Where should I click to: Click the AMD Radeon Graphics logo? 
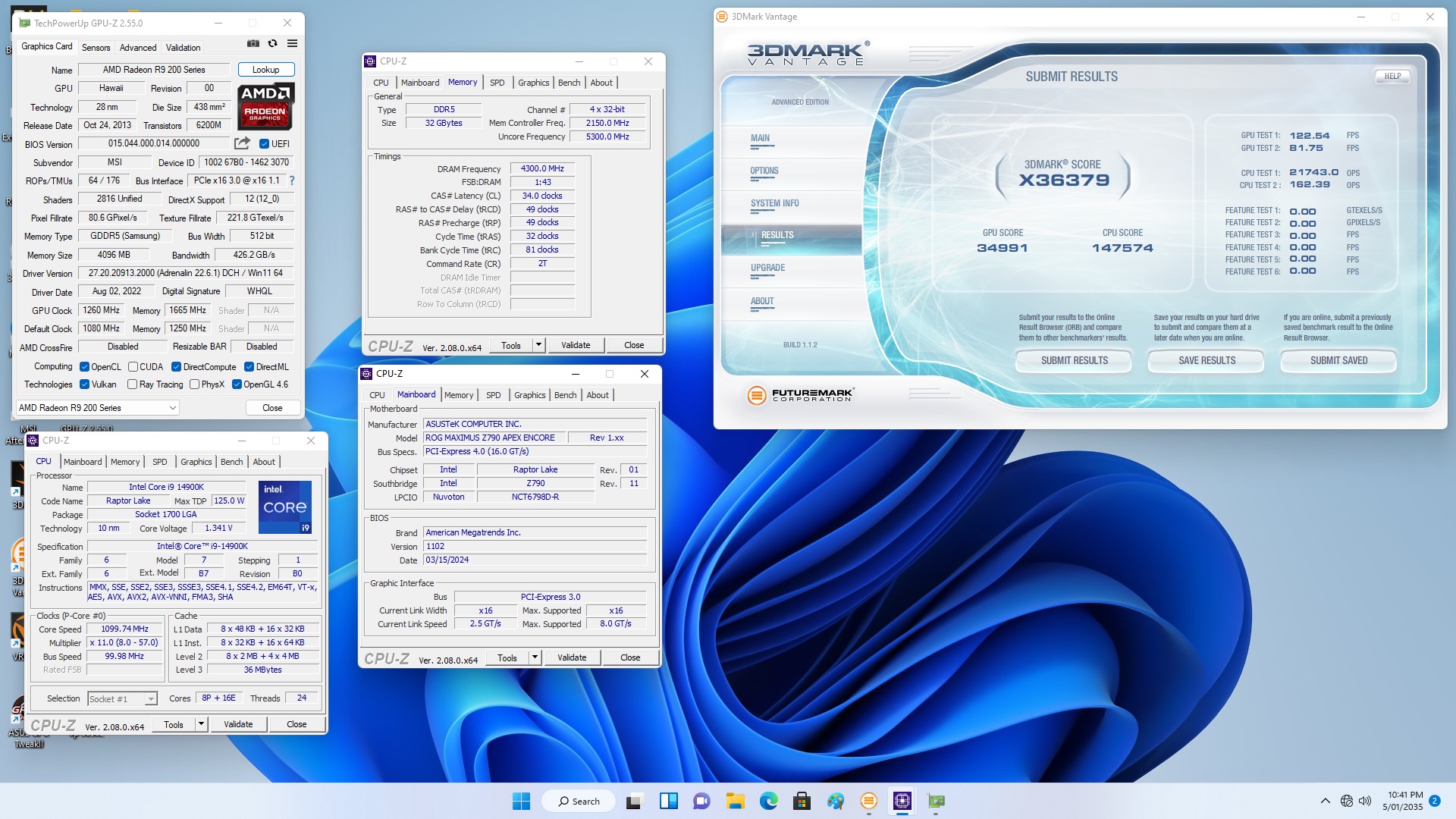point(265,106)
